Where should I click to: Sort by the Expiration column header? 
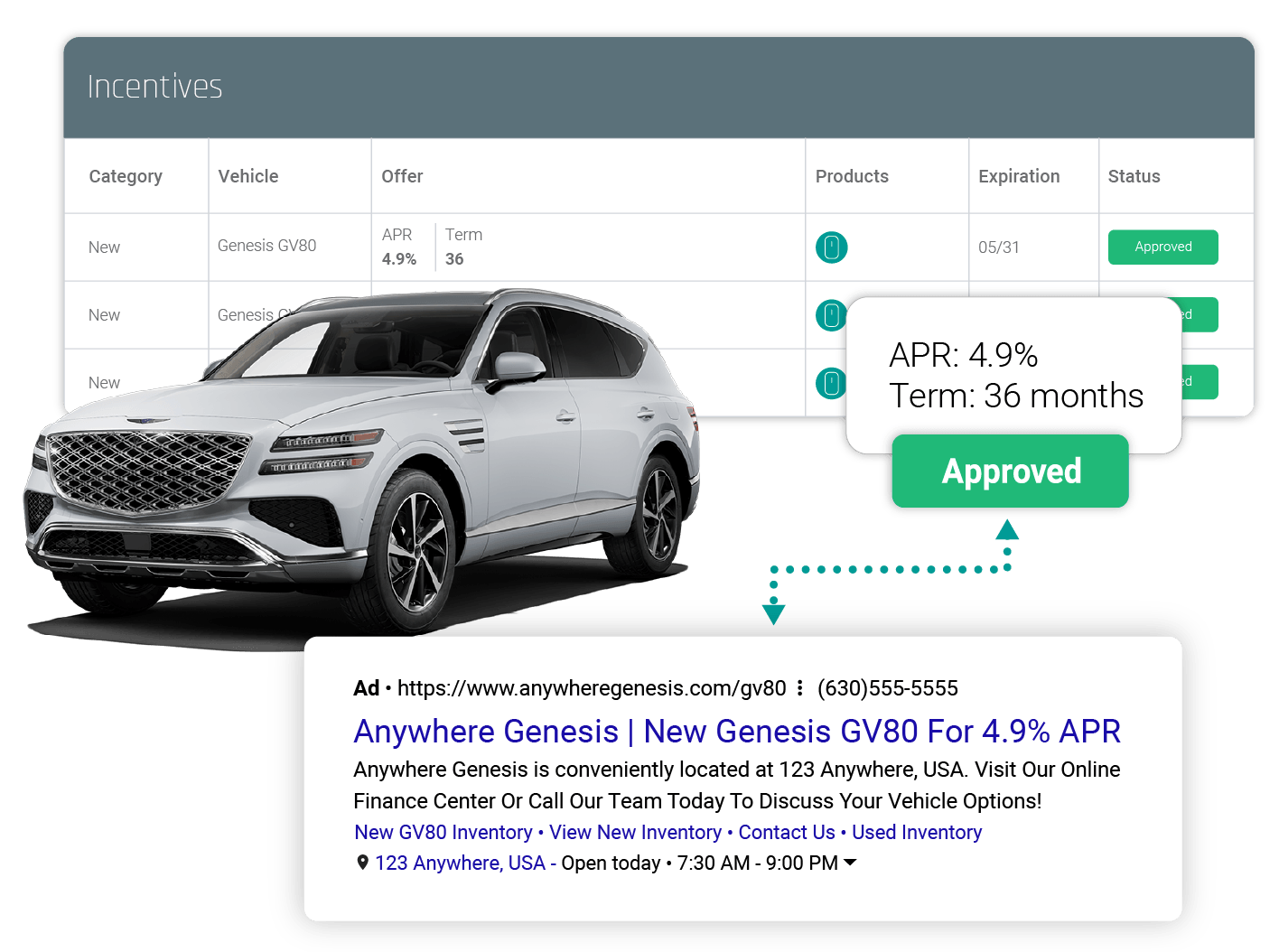[x=1019, y=176]
